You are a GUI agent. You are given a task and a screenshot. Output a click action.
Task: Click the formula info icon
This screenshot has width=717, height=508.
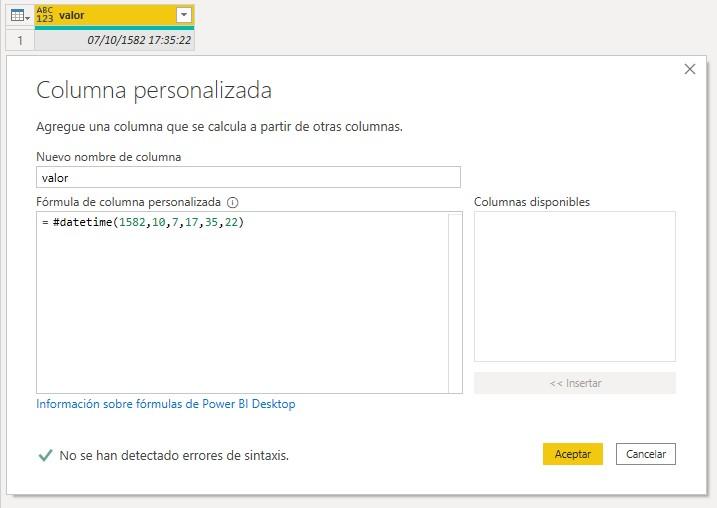tap(233, 202)
